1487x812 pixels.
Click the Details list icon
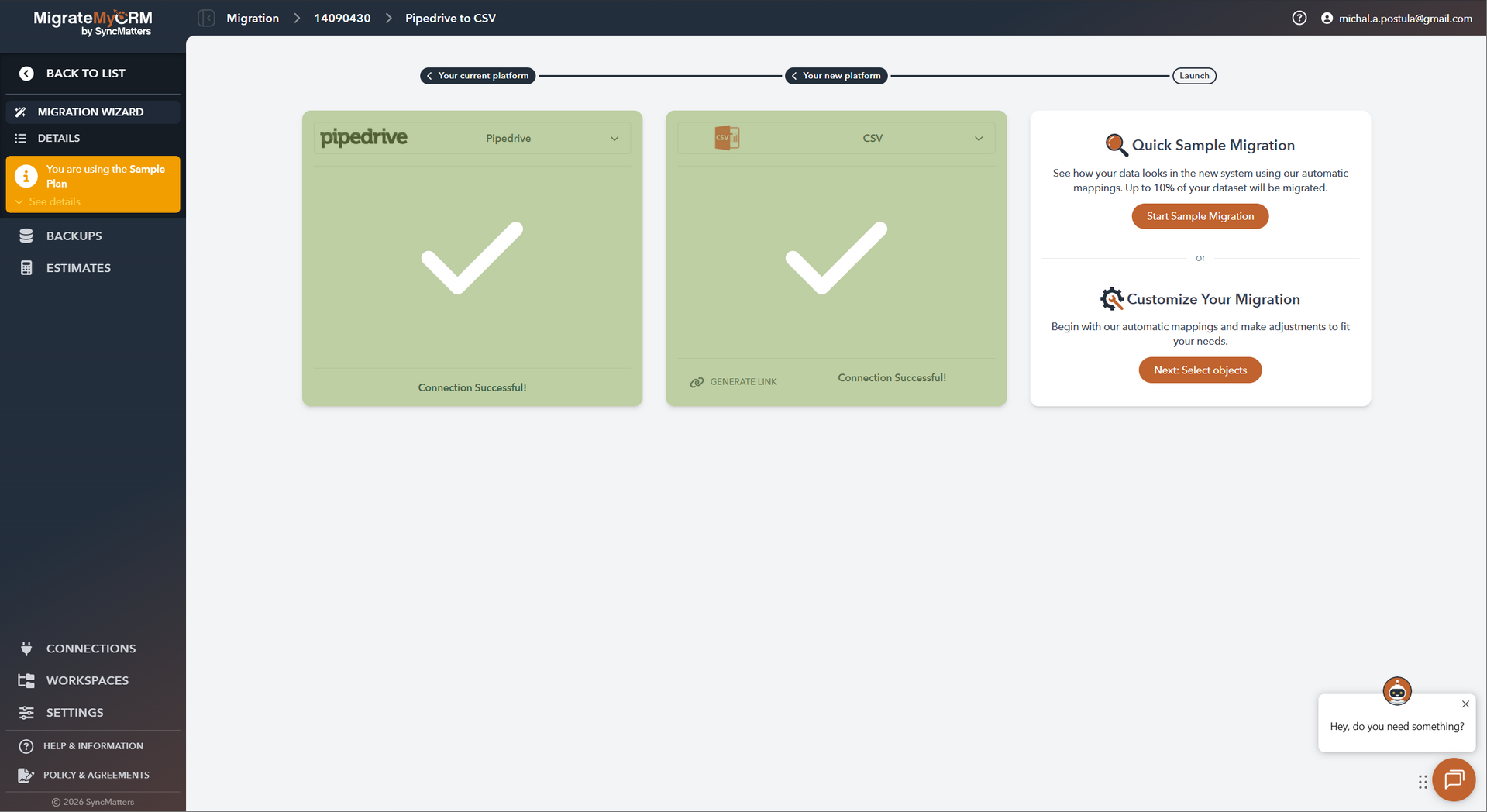coord(21,139)
